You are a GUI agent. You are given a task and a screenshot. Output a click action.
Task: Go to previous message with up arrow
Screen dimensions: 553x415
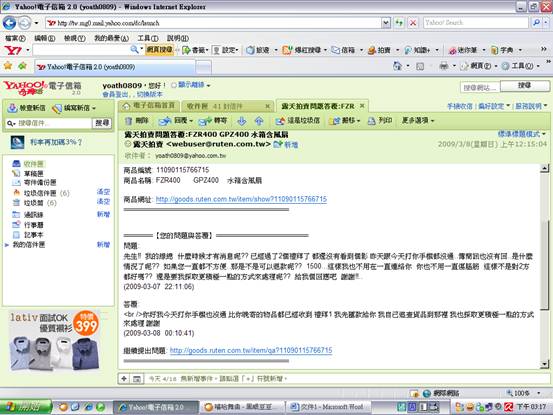pyautogui.click(x=259, y=121)
